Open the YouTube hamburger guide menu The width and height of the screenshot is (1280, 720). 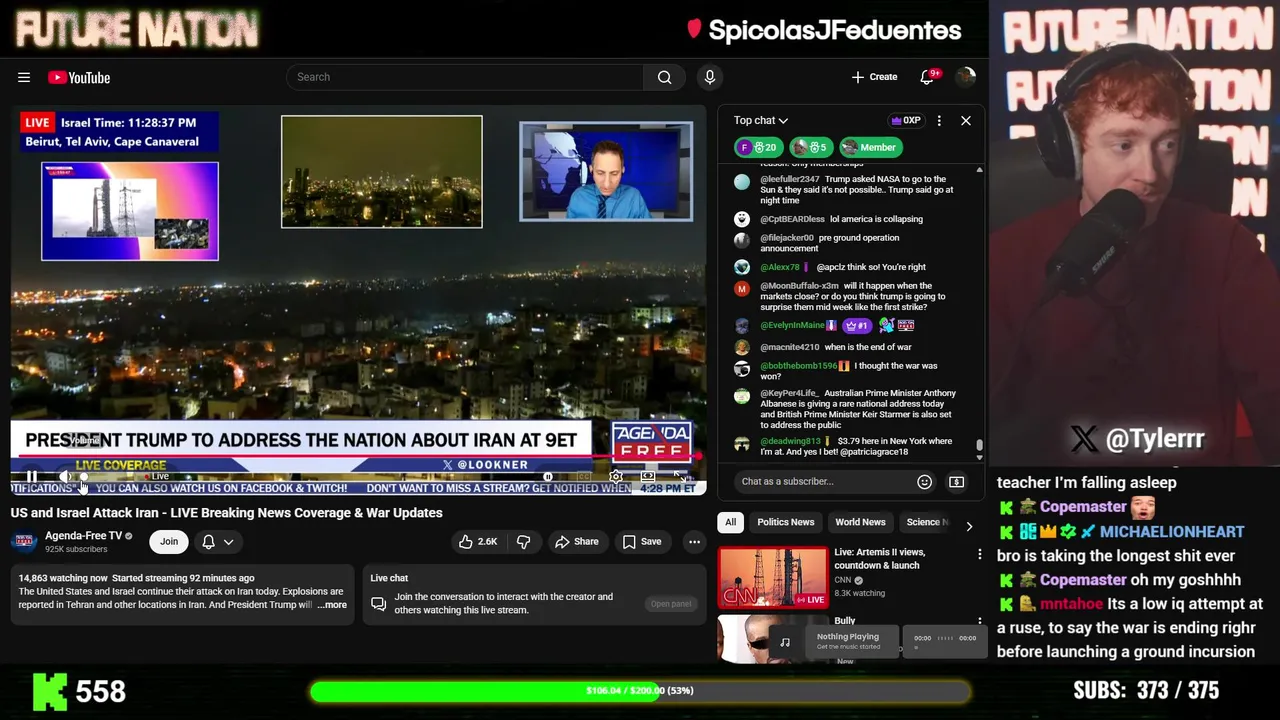[24, 77]
